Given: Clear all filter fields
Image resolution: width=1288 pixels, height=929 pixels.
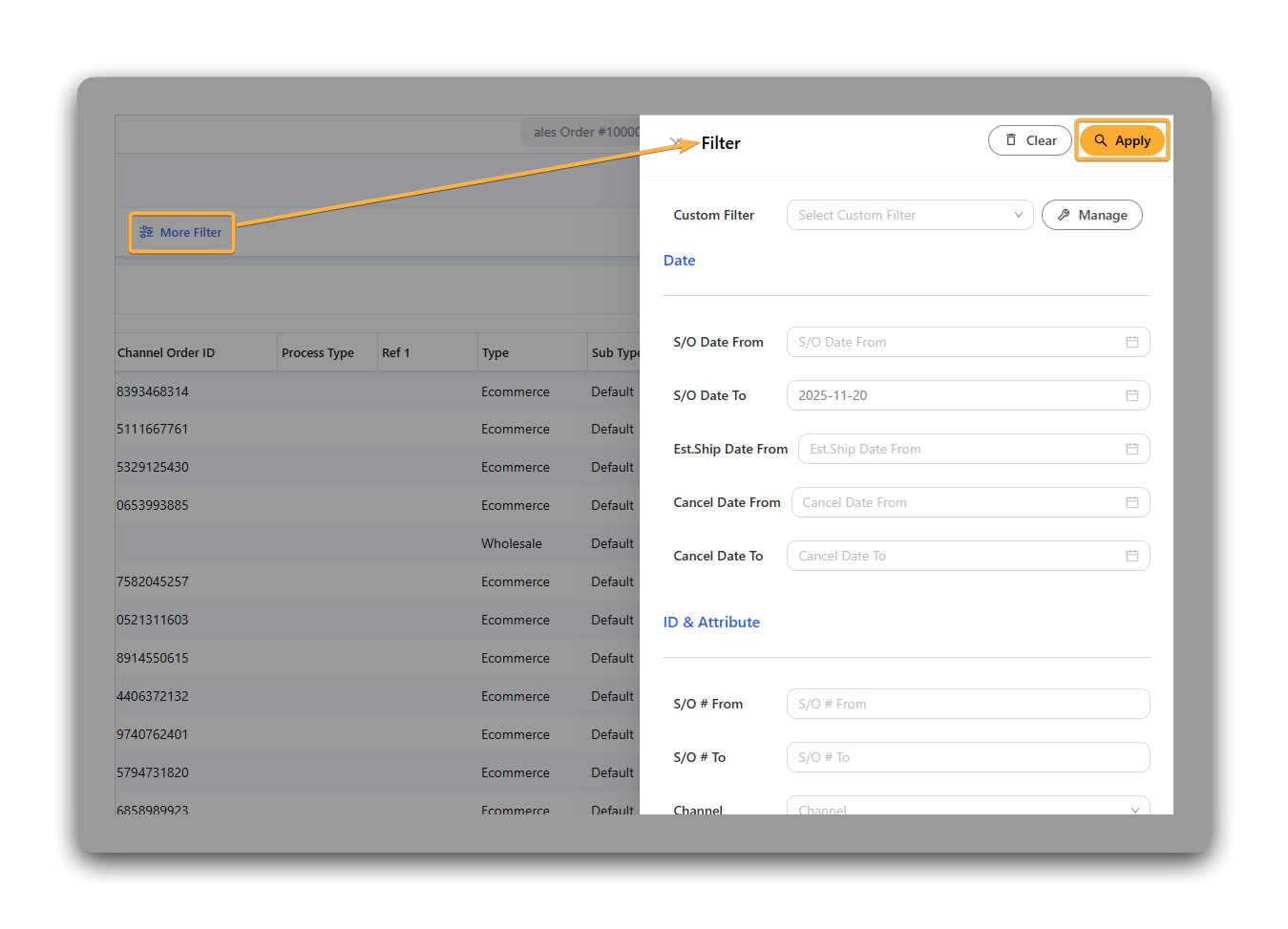Looking at the screenshot, I should coord(1029,140).
